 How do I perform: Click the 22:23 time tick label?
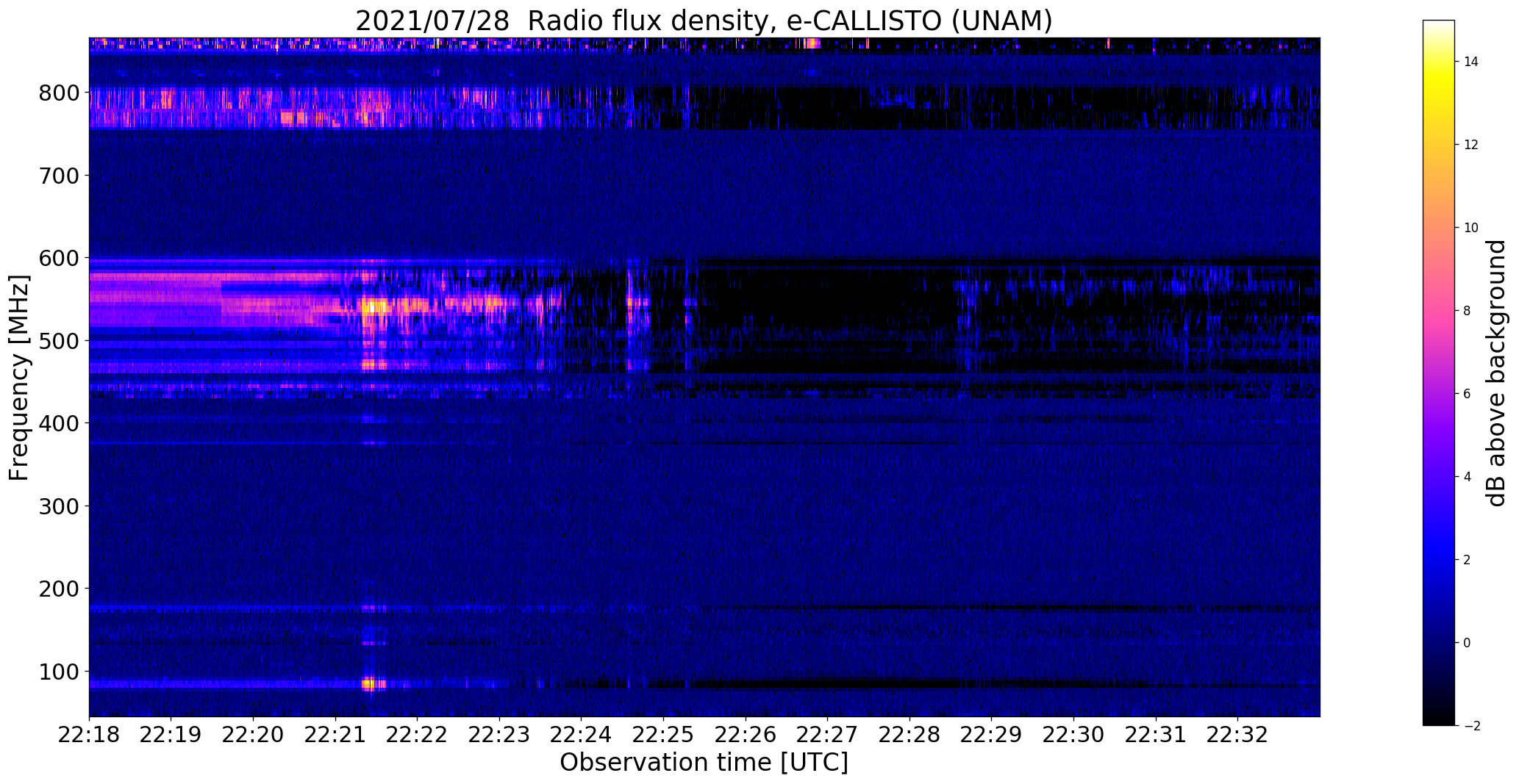coord(499,735)
